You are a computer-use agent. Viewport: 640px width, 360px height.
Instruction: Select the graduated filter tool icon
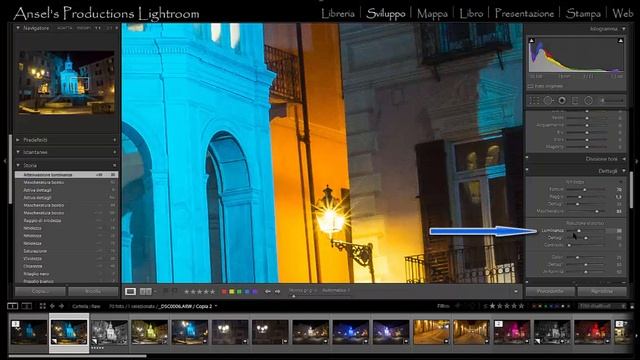575,100
